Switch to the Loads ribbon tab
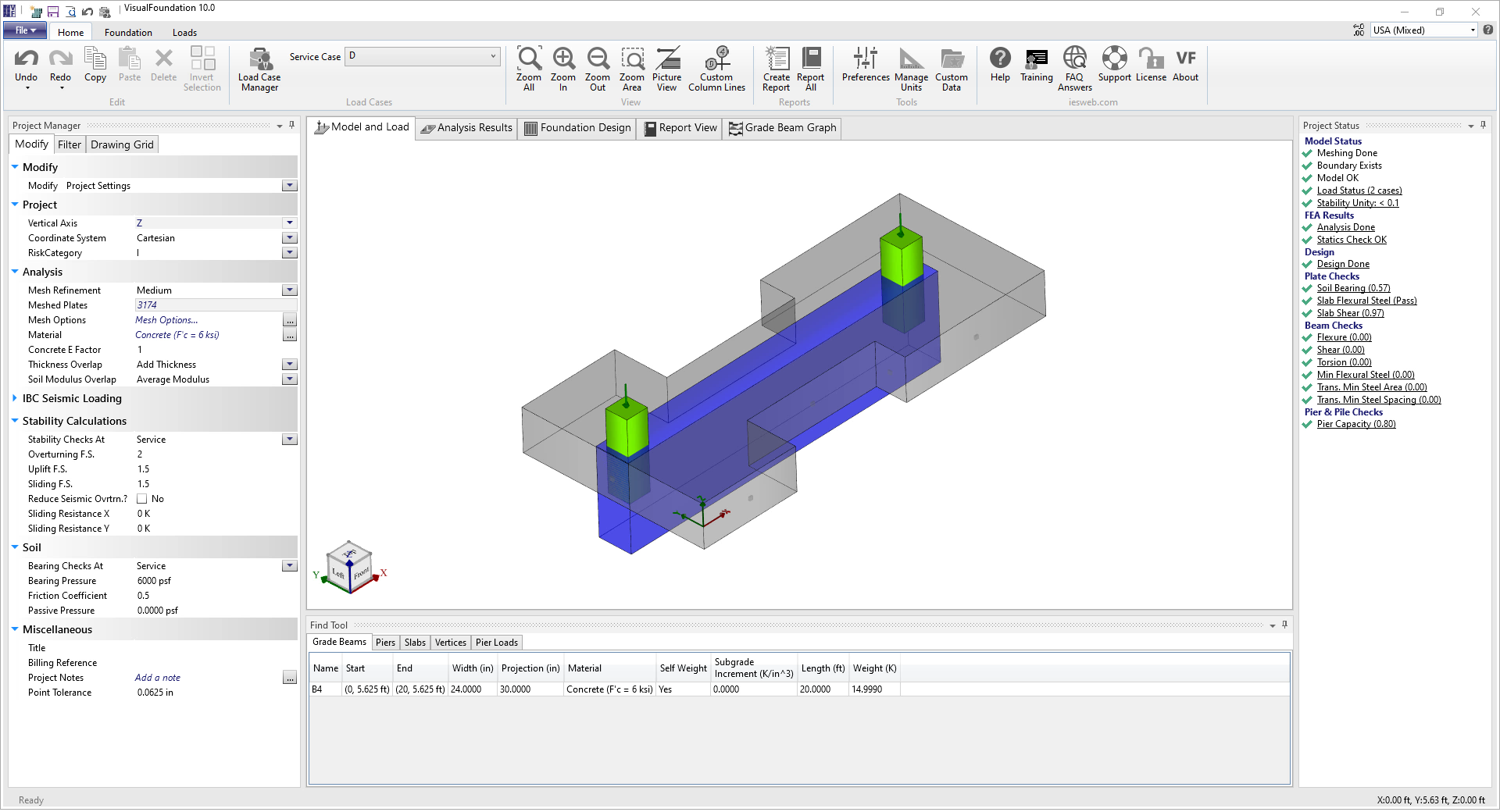Image resolution: width=1500 pixels, height=812 pixels. (184, 32)
